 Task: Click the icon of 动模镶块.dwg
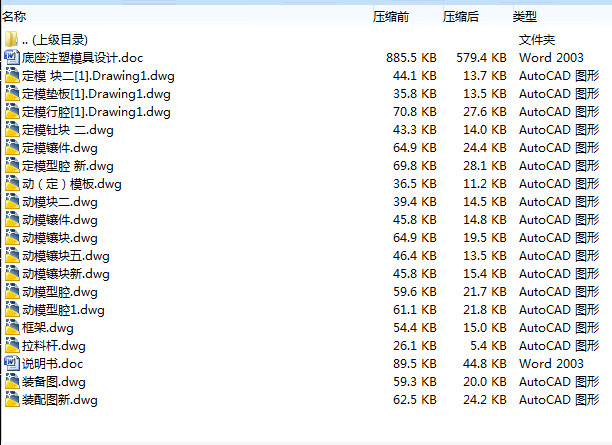[x=12, y=237]
